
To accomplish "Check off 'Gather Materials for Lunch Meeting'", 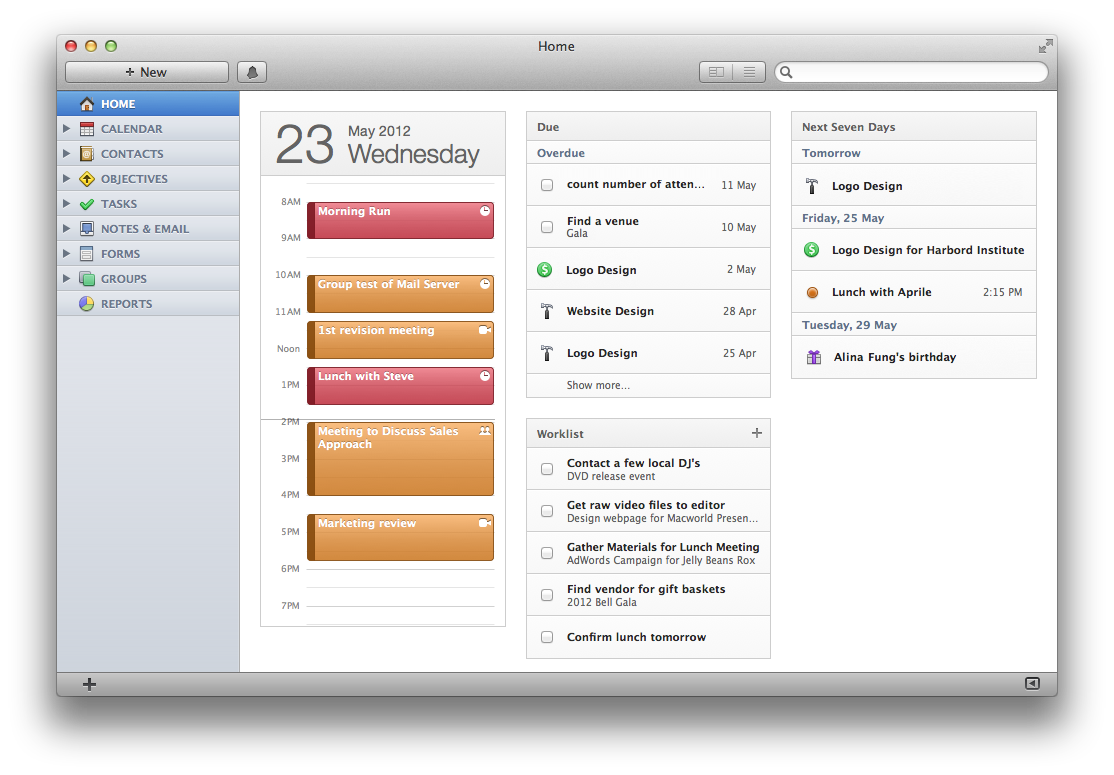I will tap(547, 553).
